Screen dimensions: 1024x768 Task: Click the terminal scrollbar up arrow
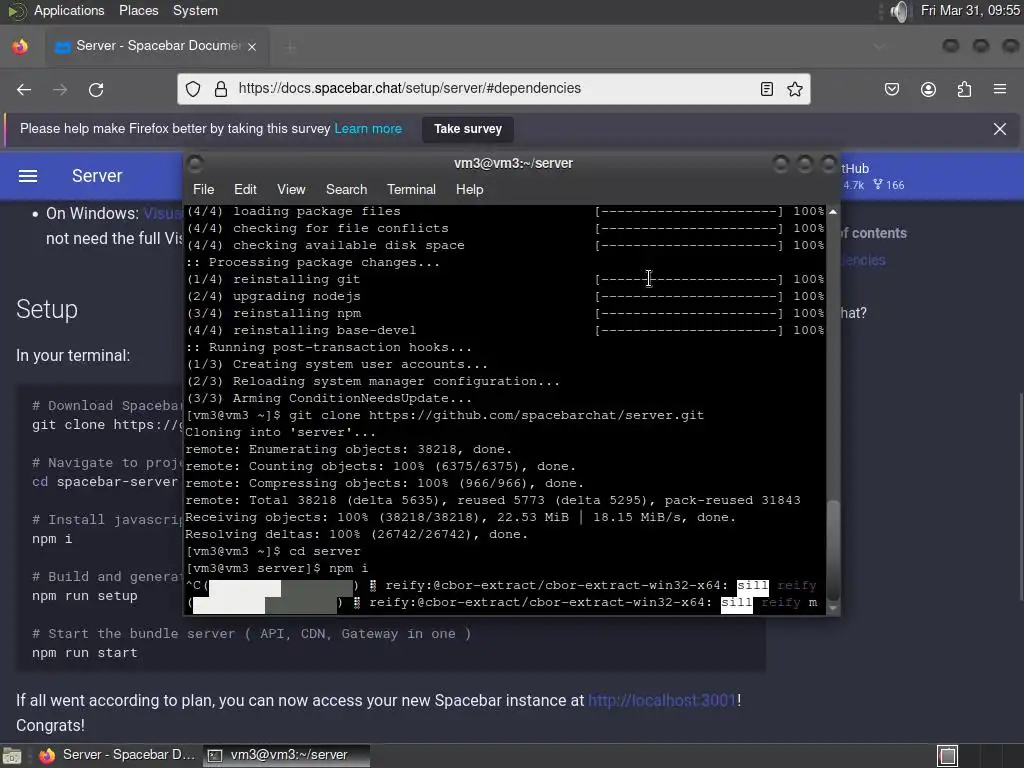click(x=833, y=212)
